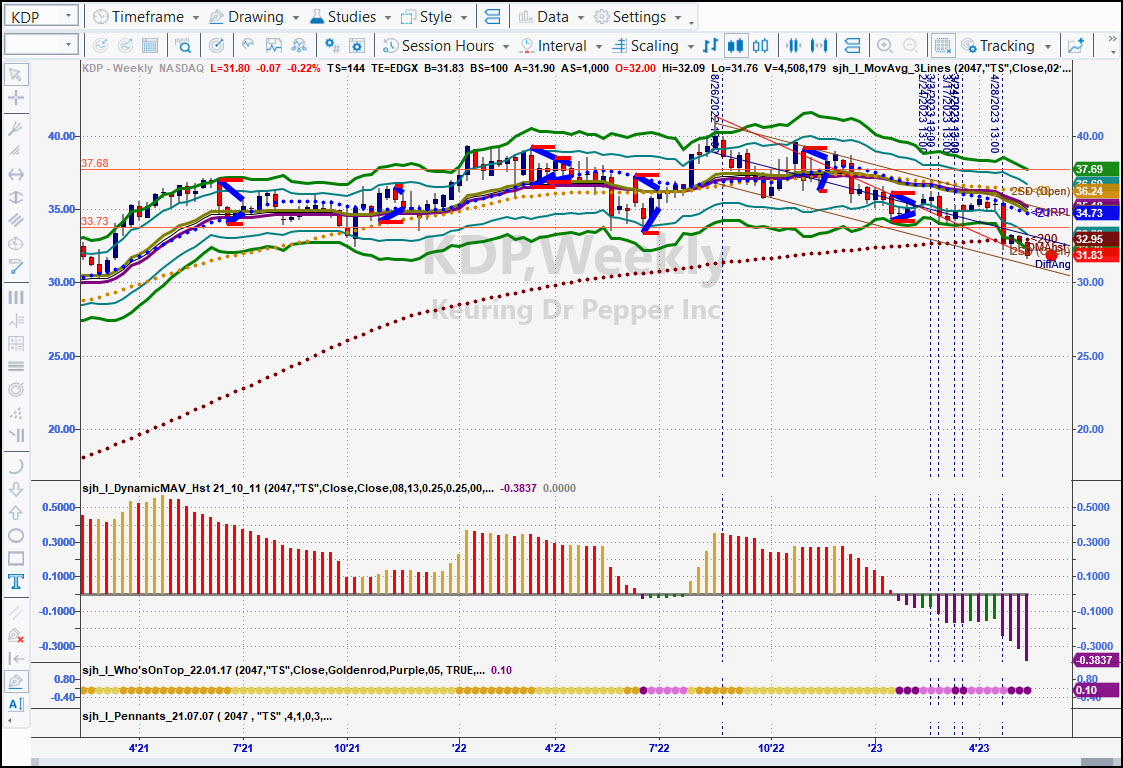Select the blue text T tool
The width and height of the screenshot is (1123, 768).
(16, 581)
